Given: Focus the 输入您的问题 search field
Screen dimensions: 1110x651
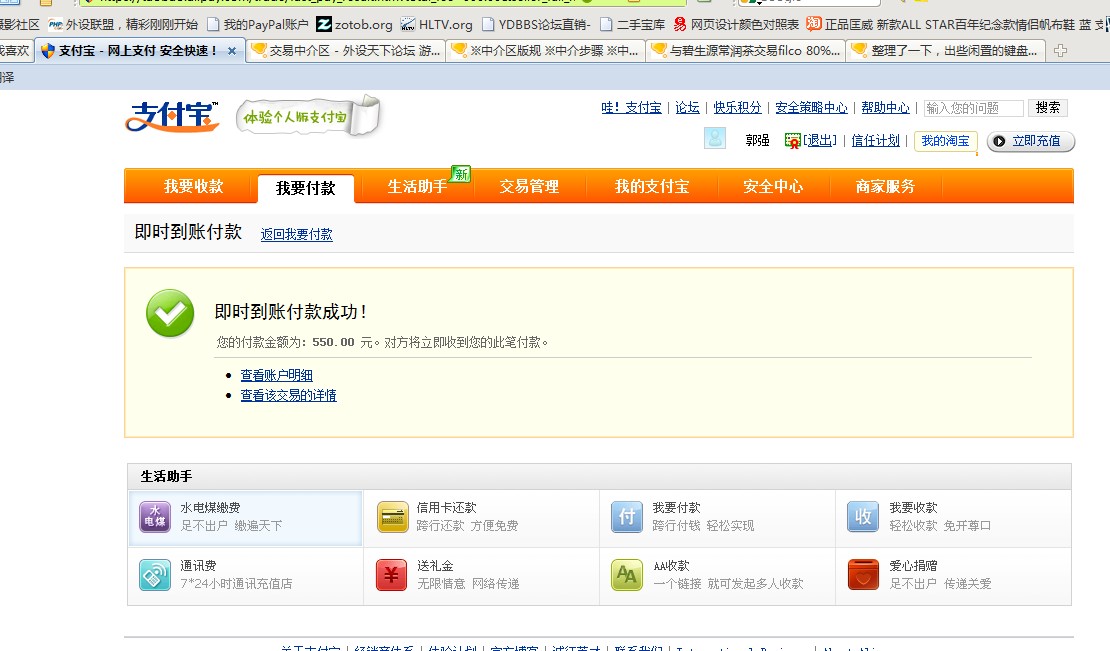Looking at the screenshot, I should (972, 108).
